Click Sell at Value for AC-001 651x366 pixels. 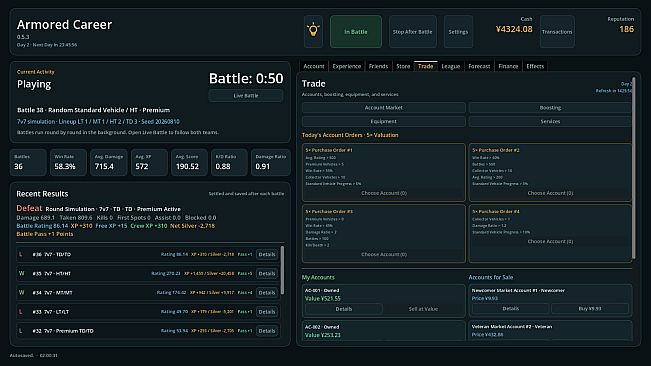tap(423, 309)
